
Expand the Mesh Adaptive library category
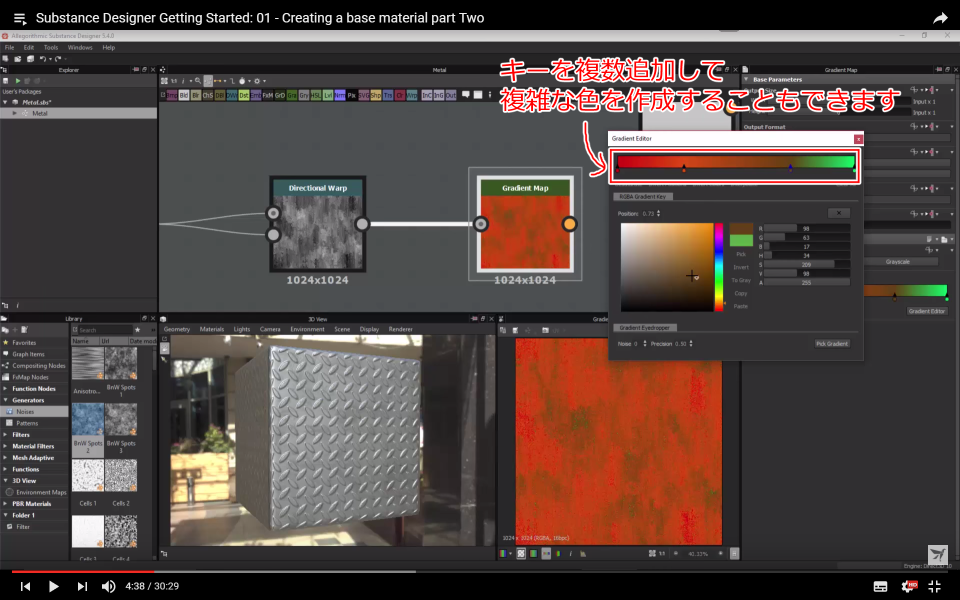(6, 458)
